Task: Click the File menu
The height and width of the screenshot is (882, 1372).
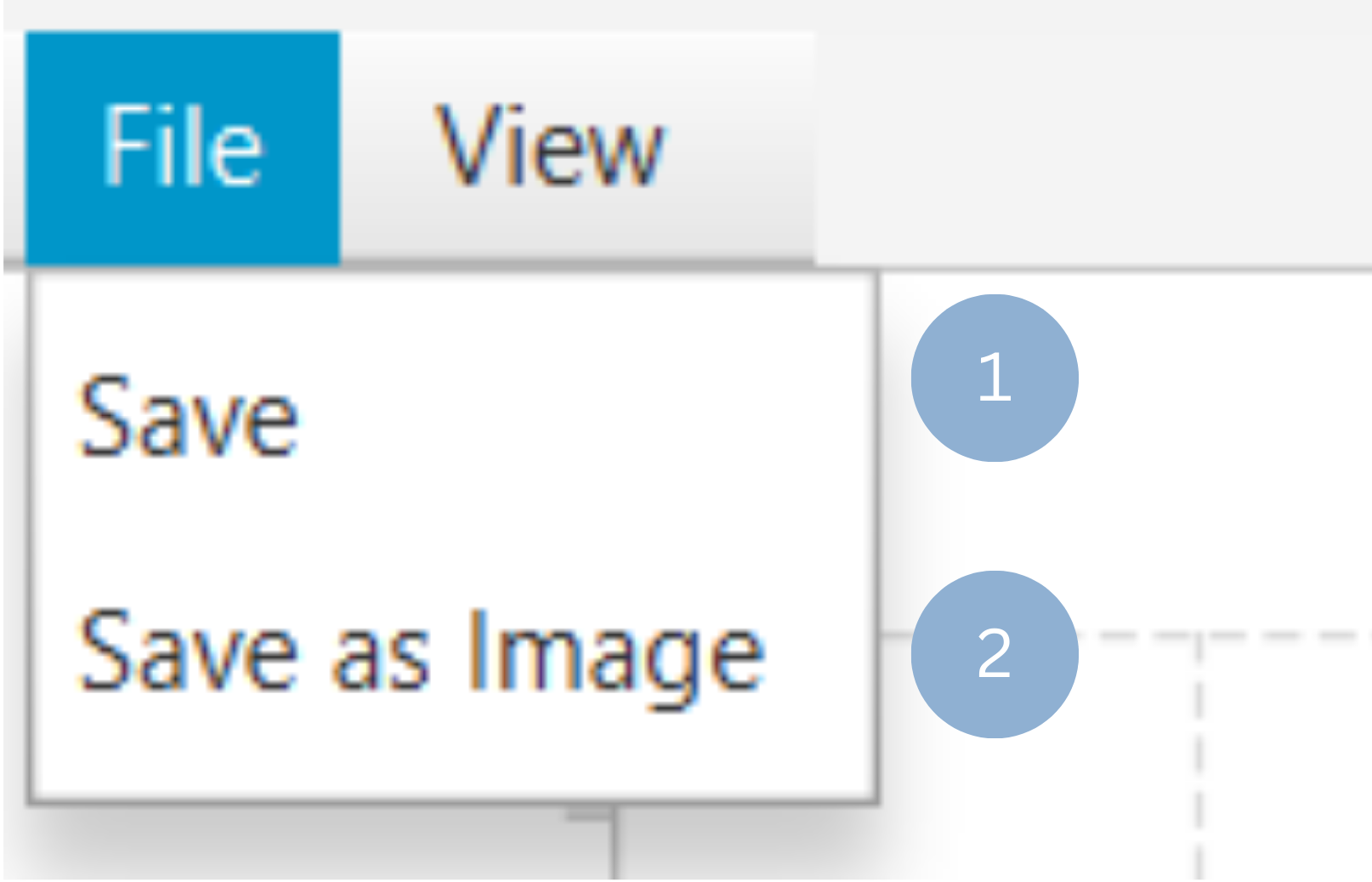Action: (182, 146)
